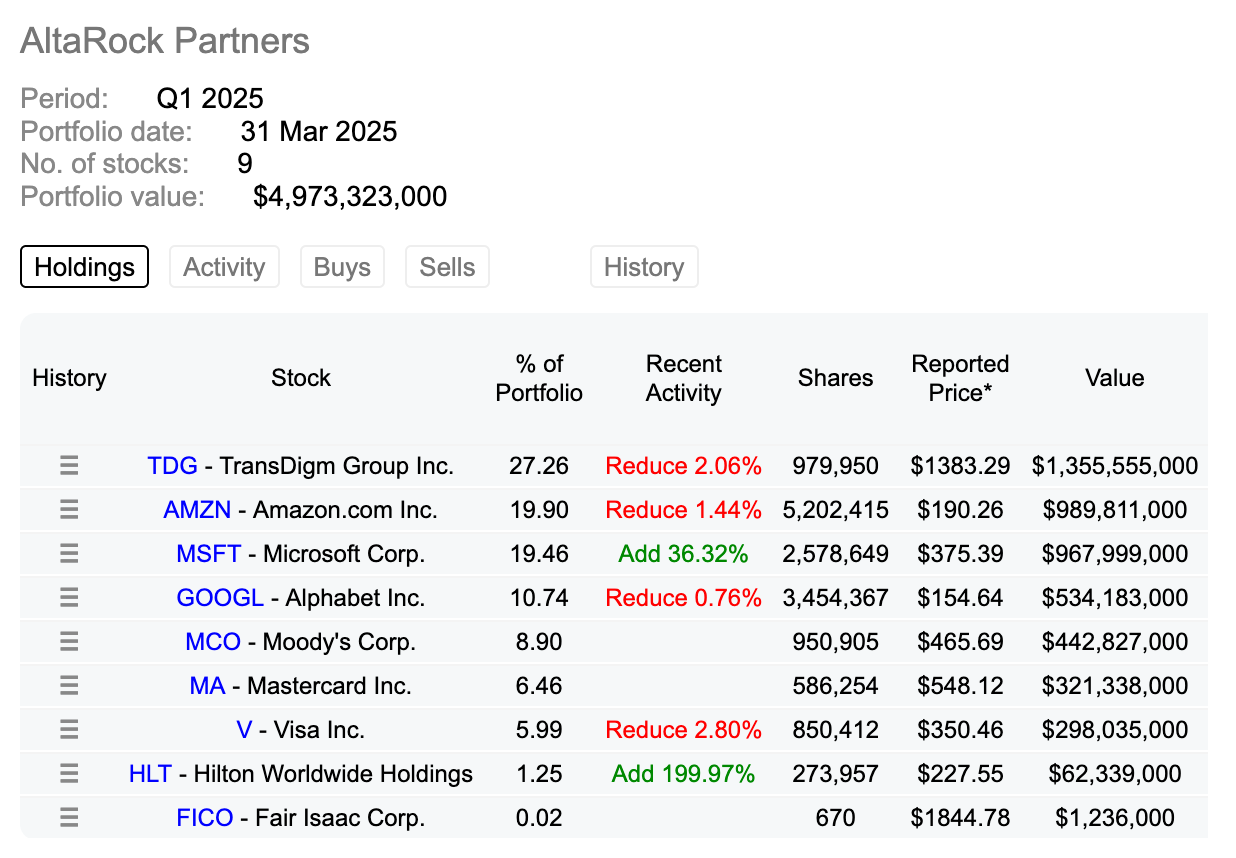Click the TDG value $1,355,555,000
The width and height of the screenshot is (1236, 858).
pos(1115,466)
